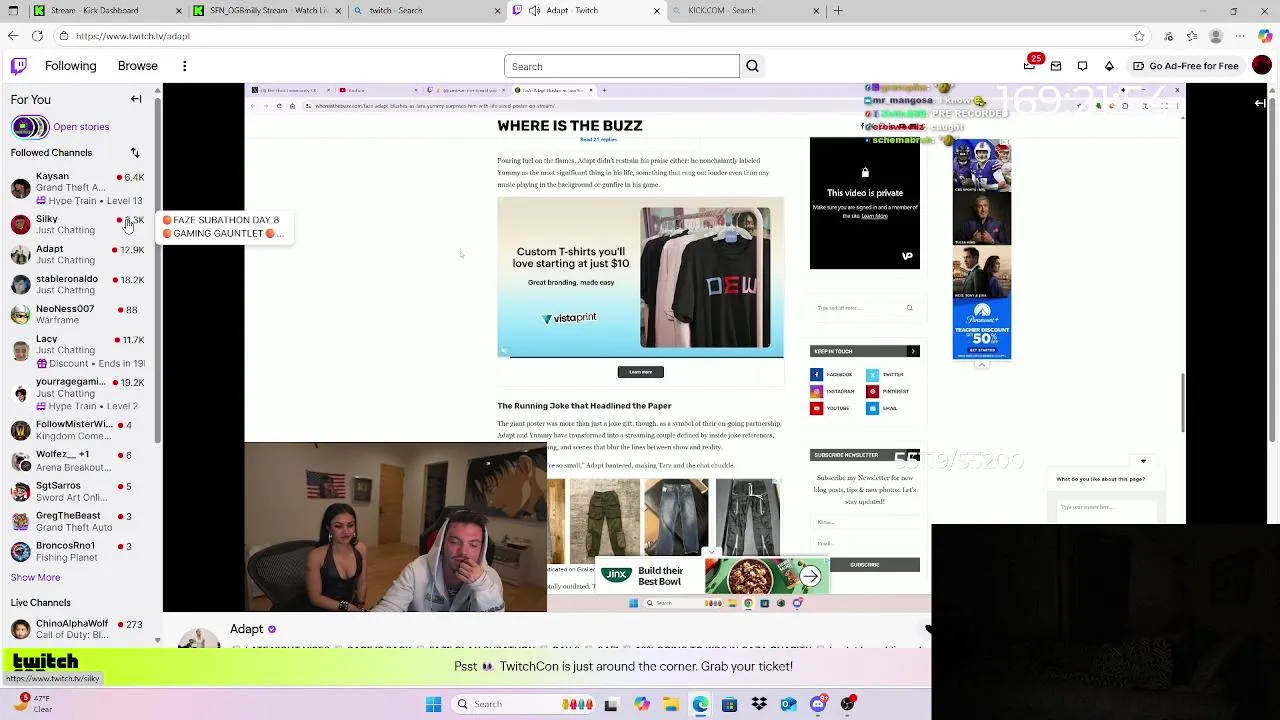Open the whispers chat bubble icon
The width and height of the screenshot is (1280, 720).
1082,66
